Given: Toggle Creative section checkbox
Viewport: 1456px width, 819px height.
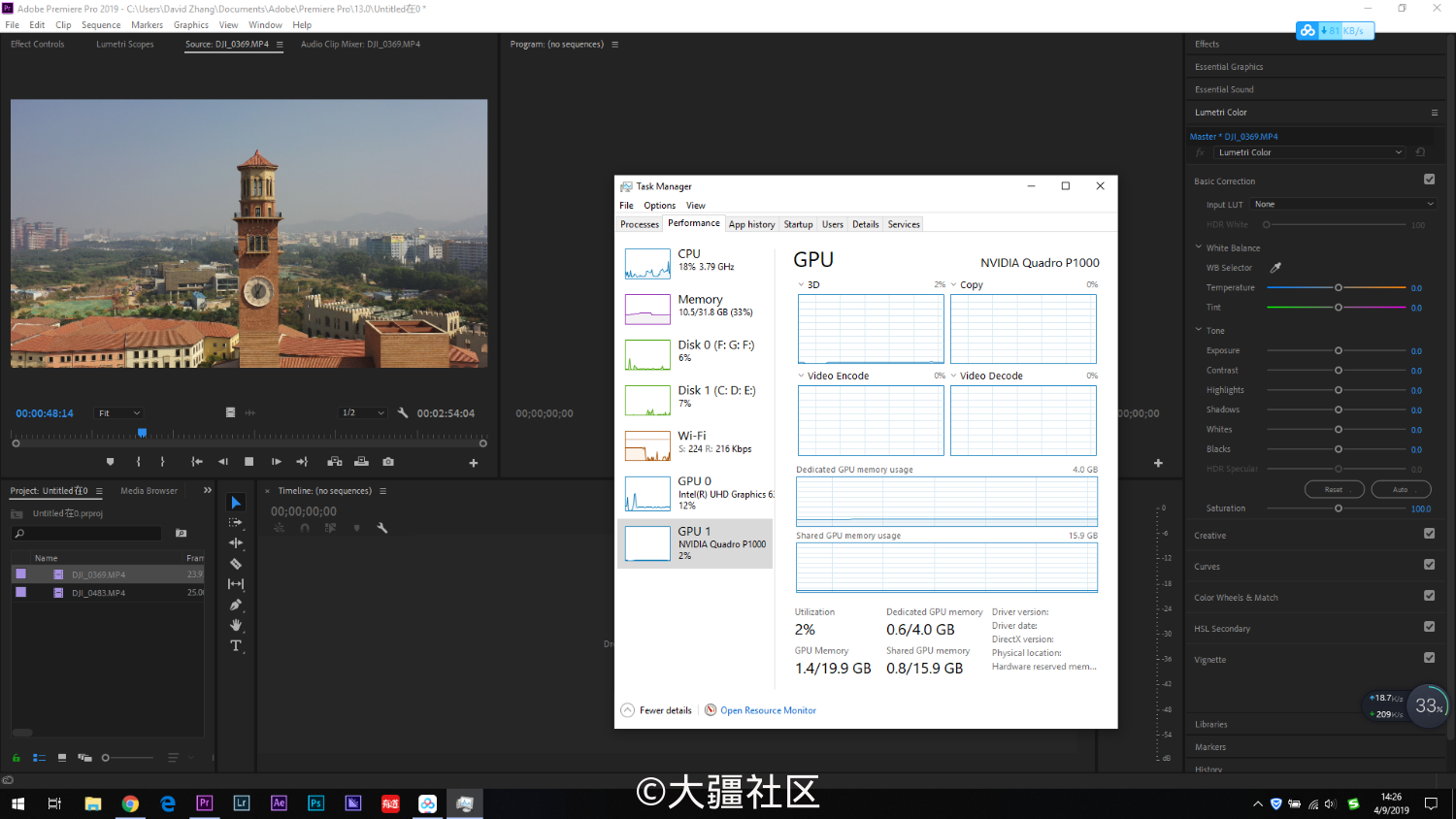Looking at the screenshot, I should tap(1429, 534).
